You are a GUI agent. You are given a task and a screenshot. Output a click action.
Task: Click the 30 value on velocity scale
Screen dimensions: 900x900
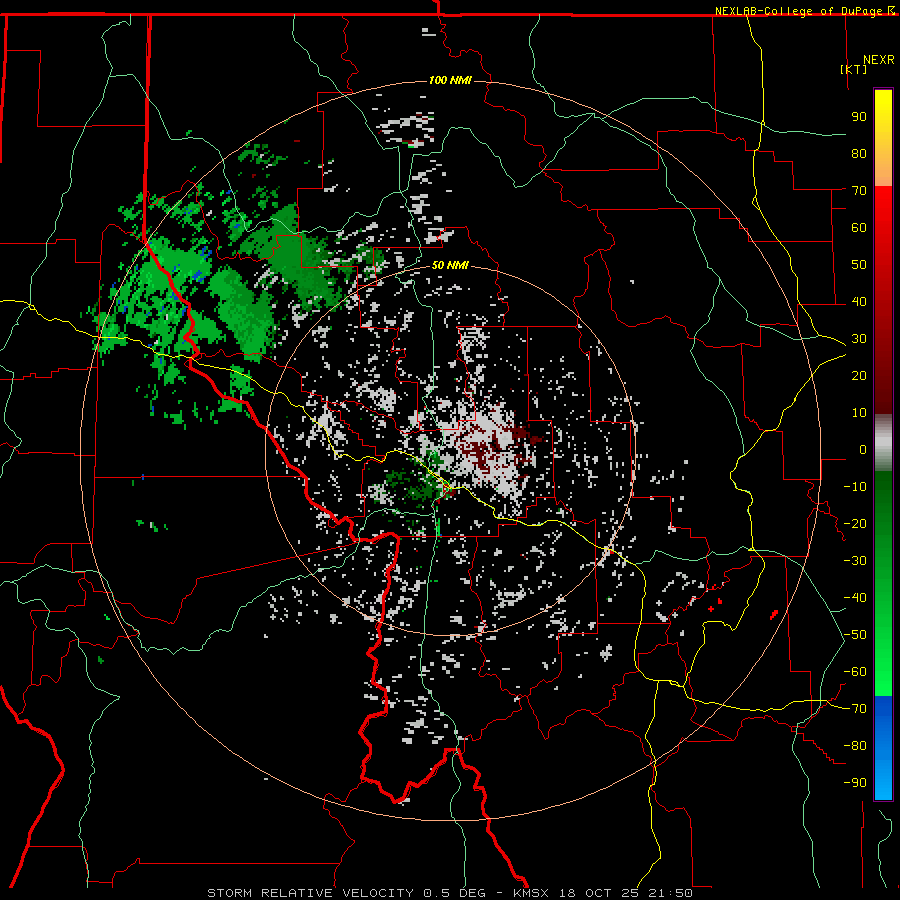pyautogui.click(x=859, y=339)
